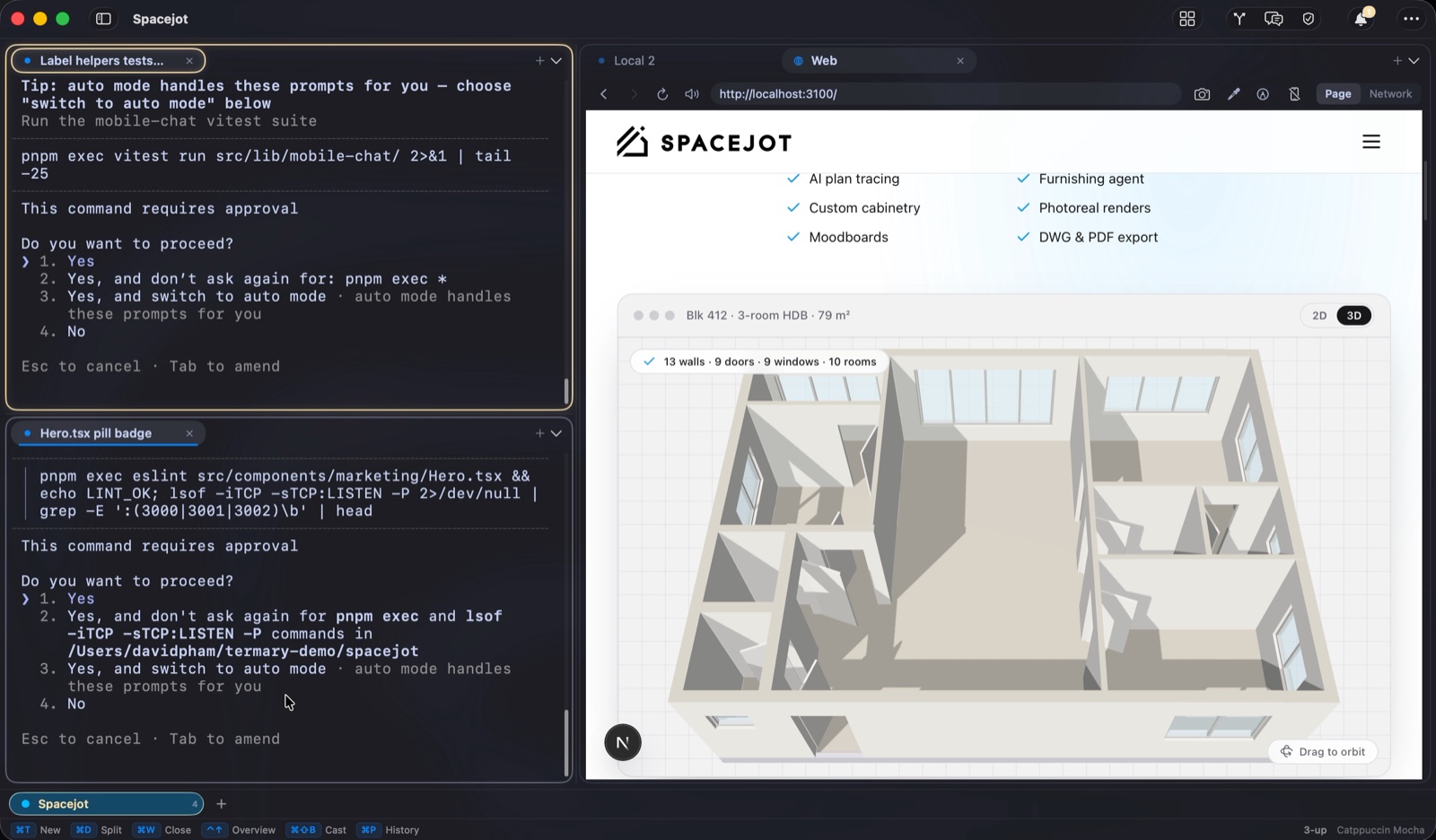
Task: Click New shortcut in bottom bar
Action: point(37,830)
